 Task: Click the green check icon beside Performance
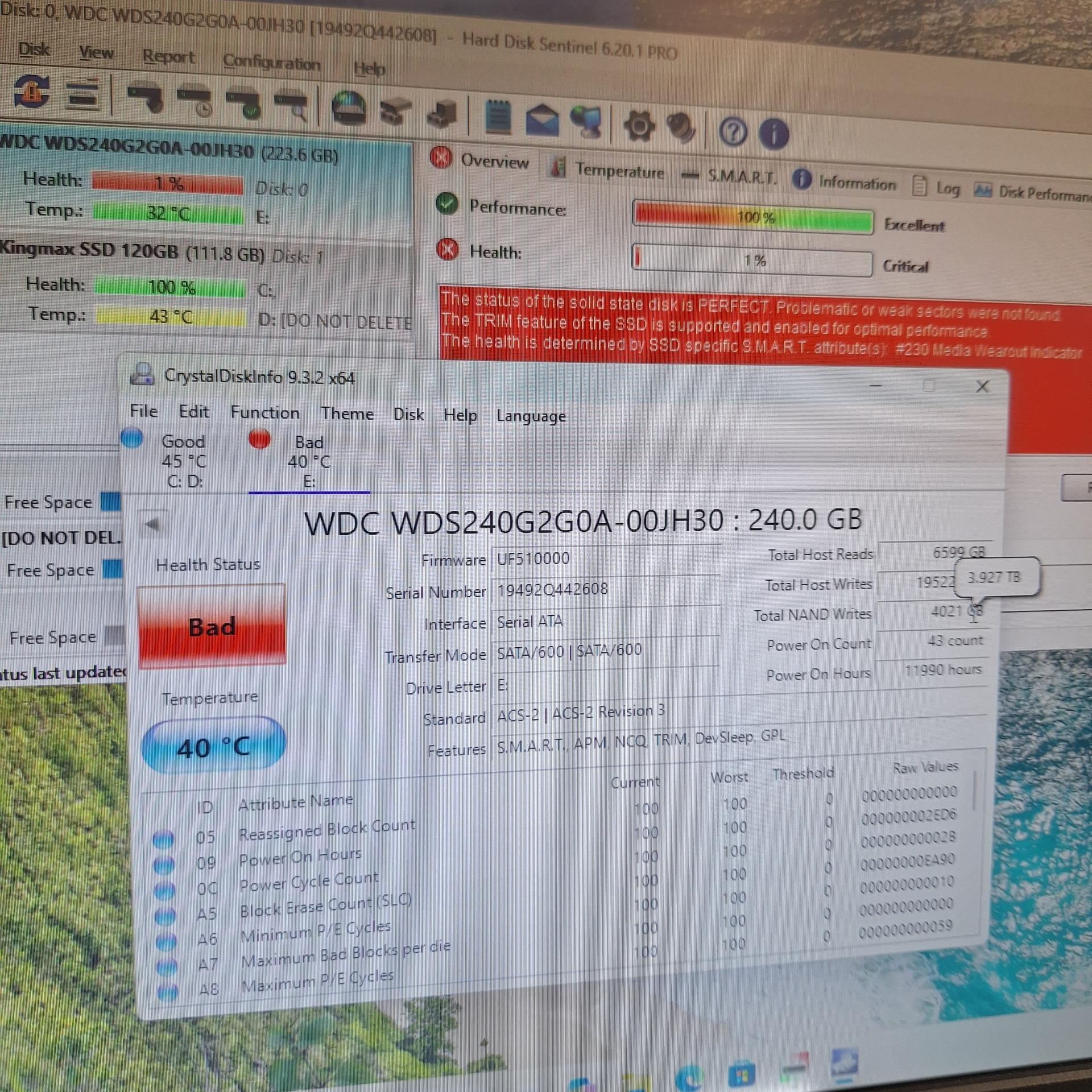click(x=447, y=204)
